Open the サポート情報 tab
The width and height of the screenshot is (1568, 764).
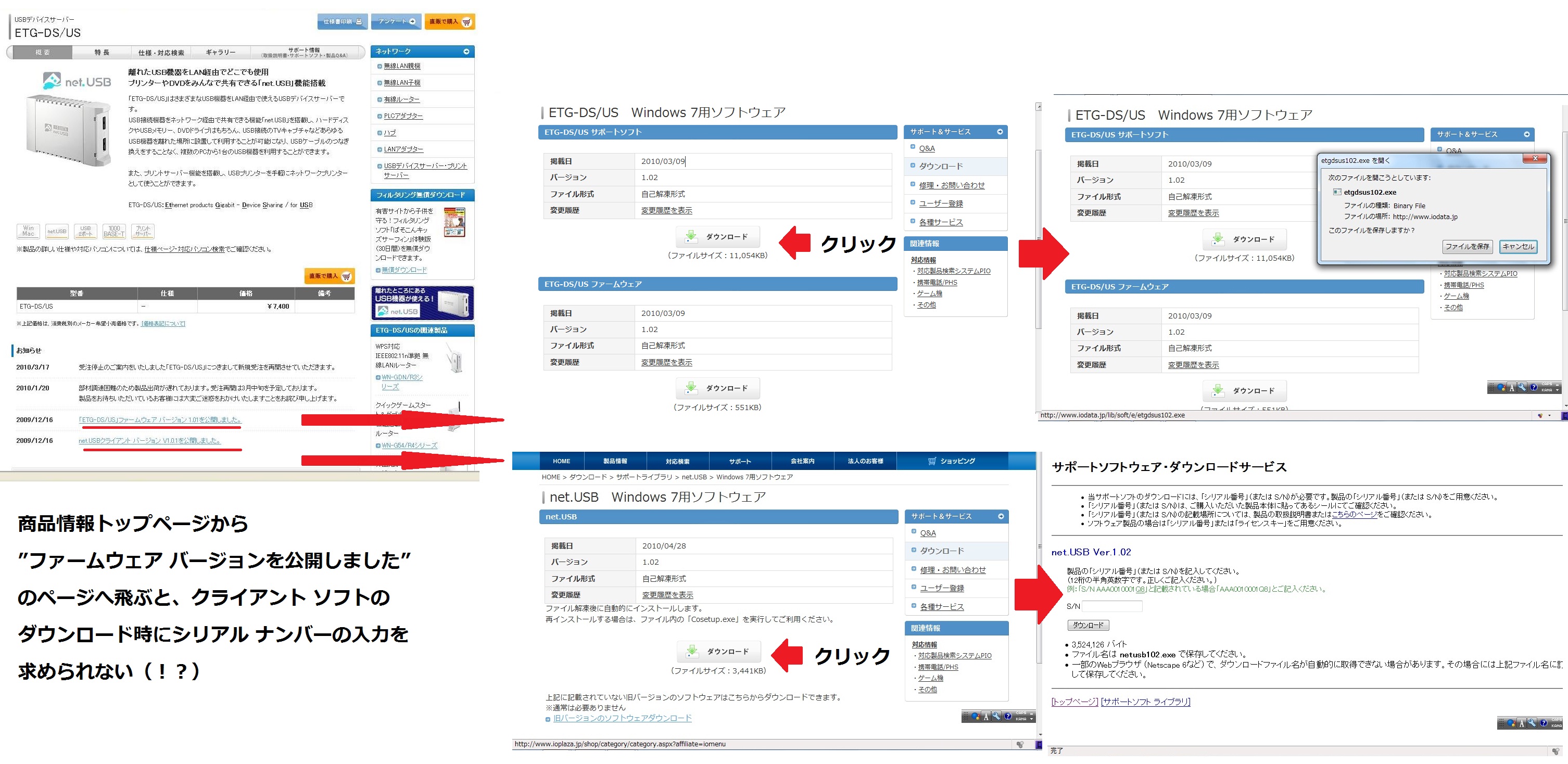305,53
